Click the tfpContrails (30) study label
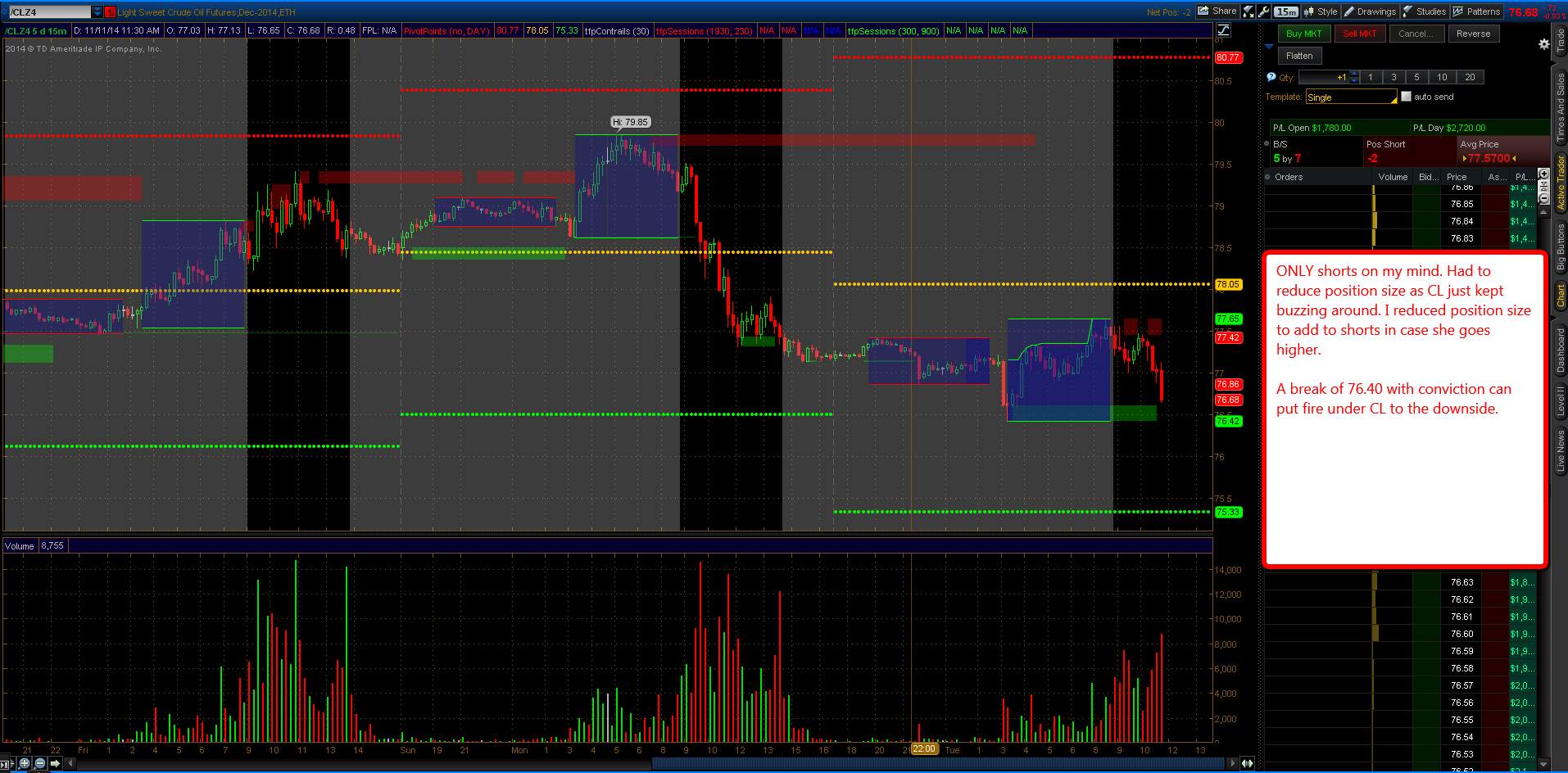 617,31
